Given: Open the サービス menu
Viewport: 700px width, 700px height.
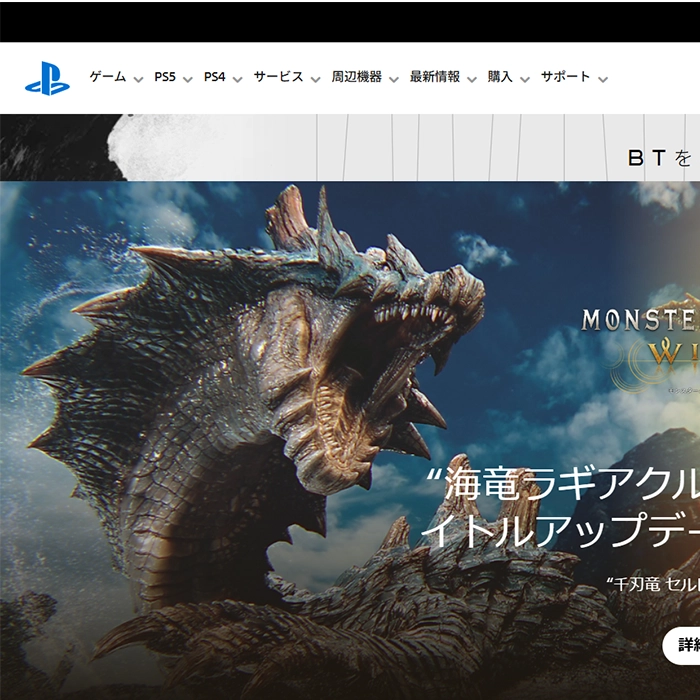Looking at the screenshot, I should pos(279,77).
